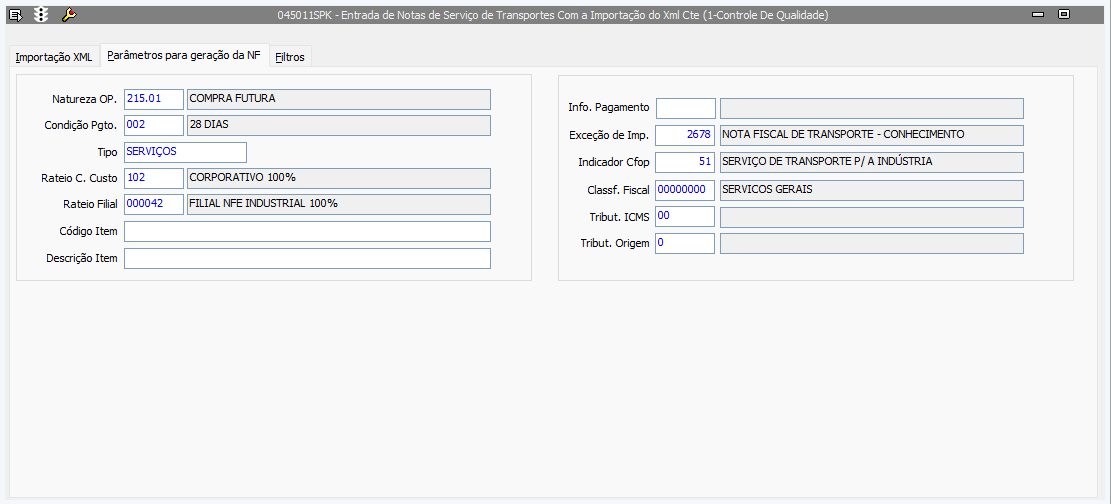Open the Filtros tab

pos(290,57)
